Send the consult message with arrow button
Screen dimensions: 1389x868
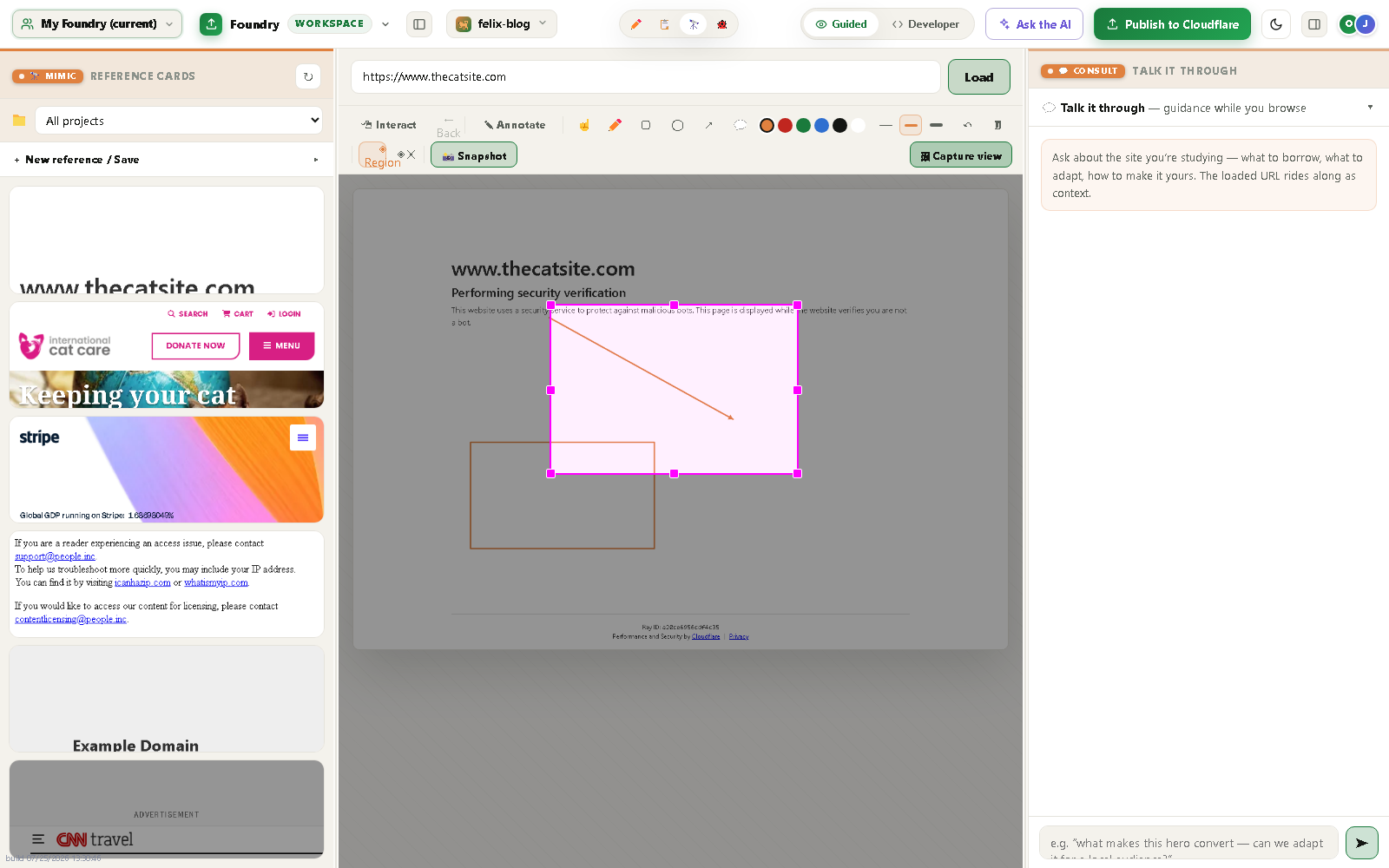tap(1361, 843)
